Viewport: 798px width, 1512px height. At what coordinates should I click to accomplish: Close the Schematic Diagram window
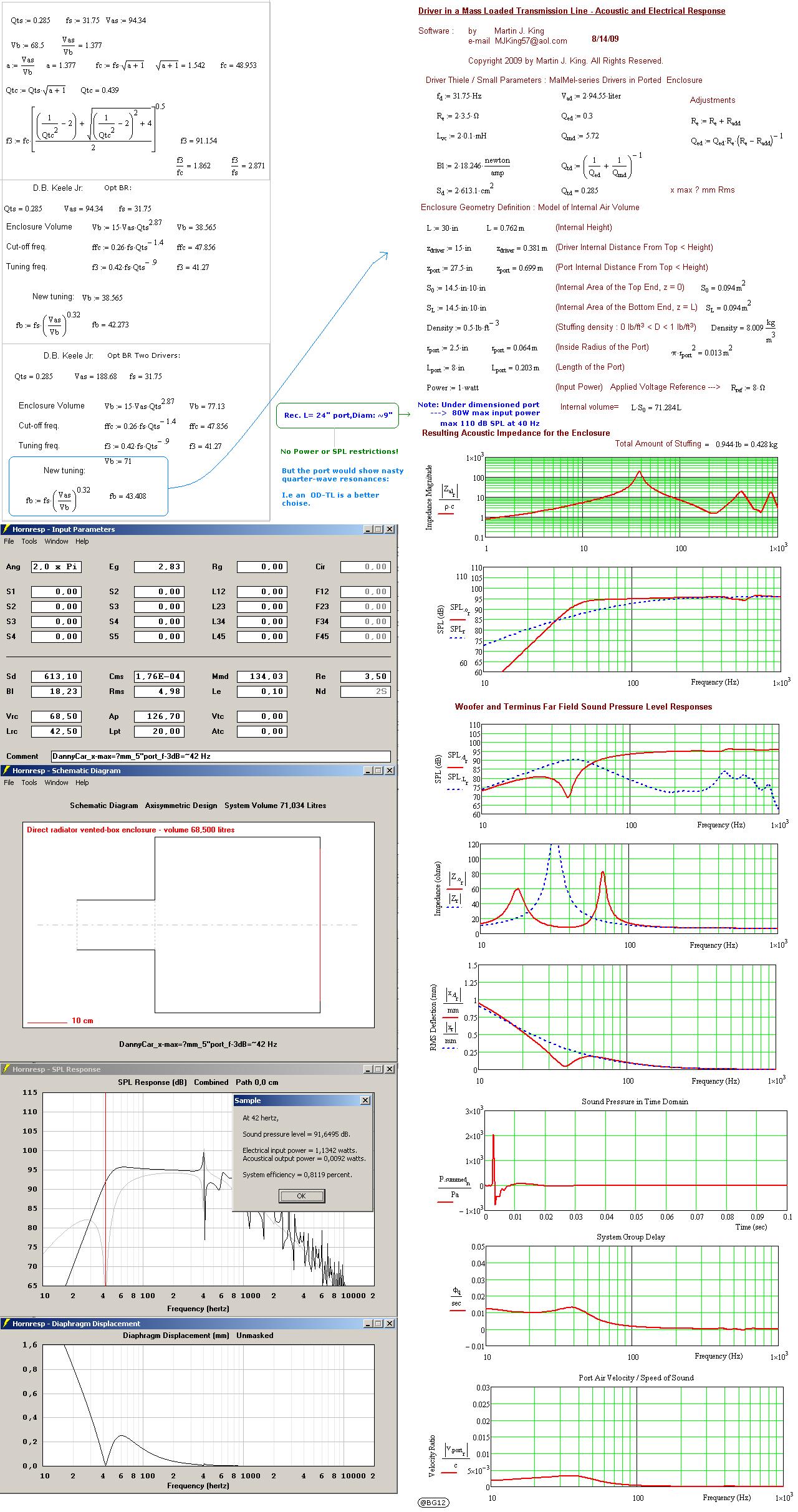coord(390,771)
